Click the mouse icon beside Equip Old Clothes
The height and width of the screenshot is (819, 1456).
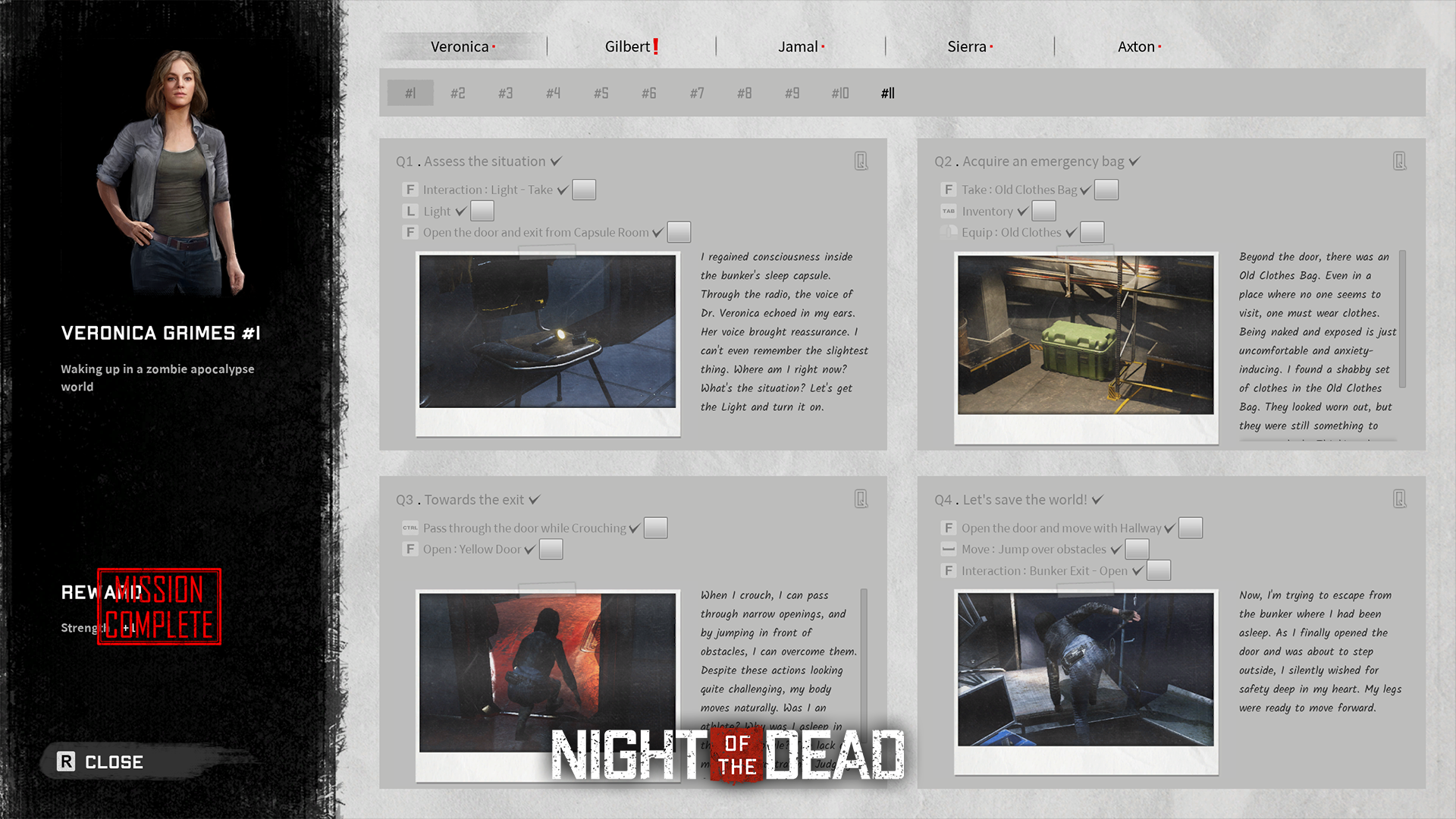949,232
